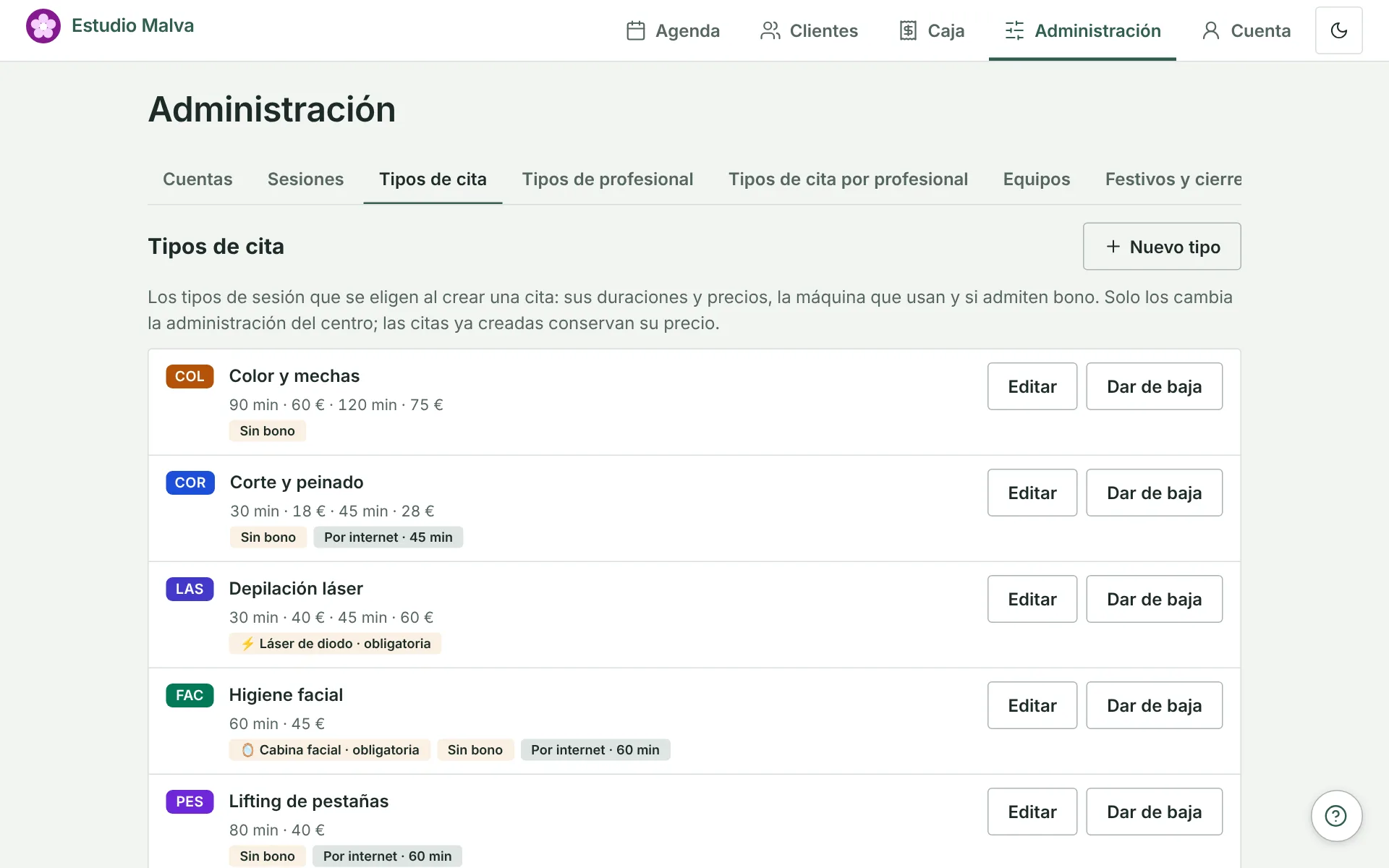Click the COR badge for Corte y peinado
The width and height of the screenshot is (1389, 868).
tap(190, 482)
